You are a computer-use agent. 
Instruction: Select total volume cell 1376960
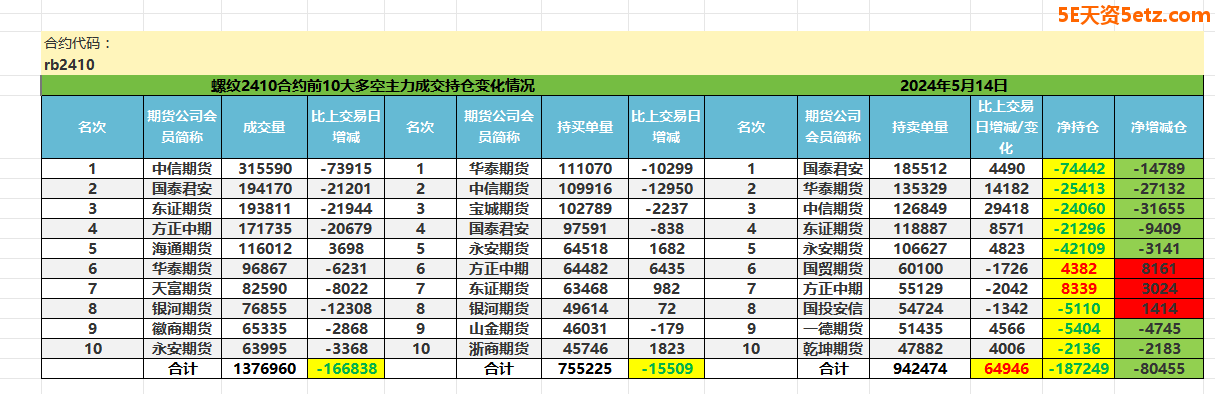click(x=265, y=368)
